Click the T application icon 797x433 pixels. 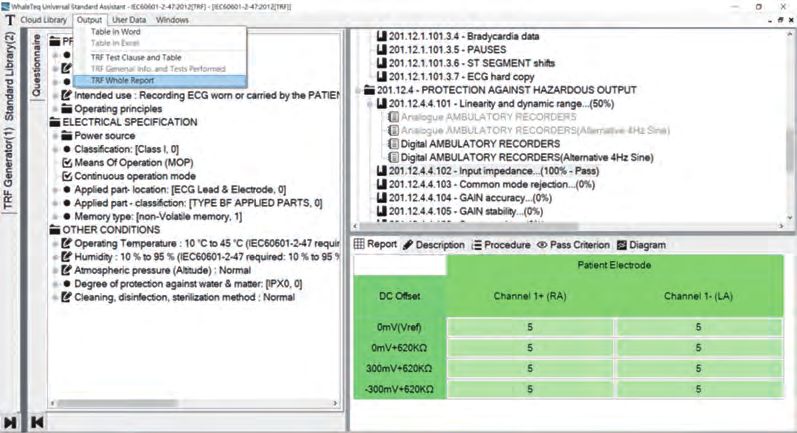(x=10, y=20)
